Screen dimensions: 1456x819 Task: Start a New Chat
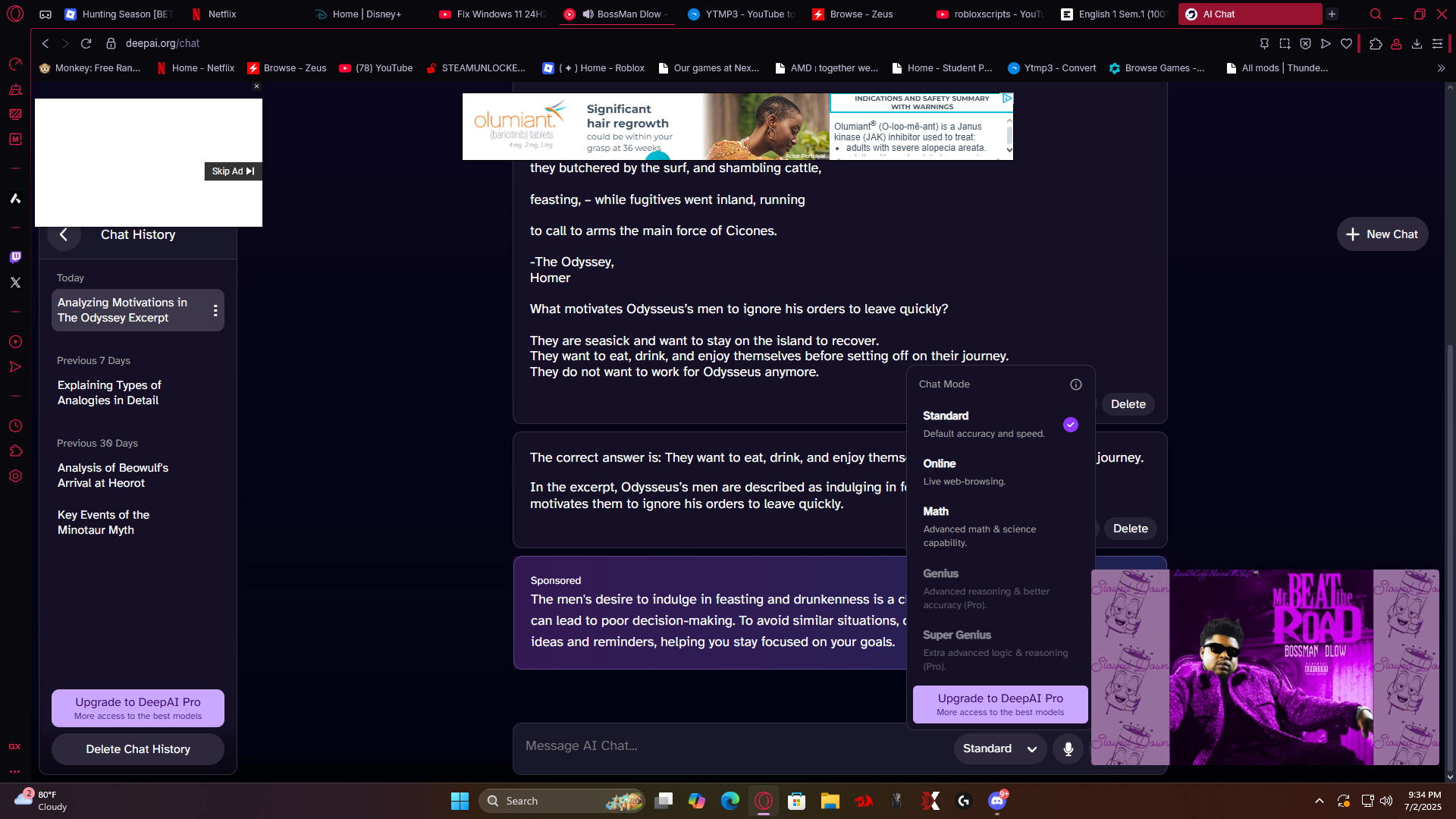1382,234
